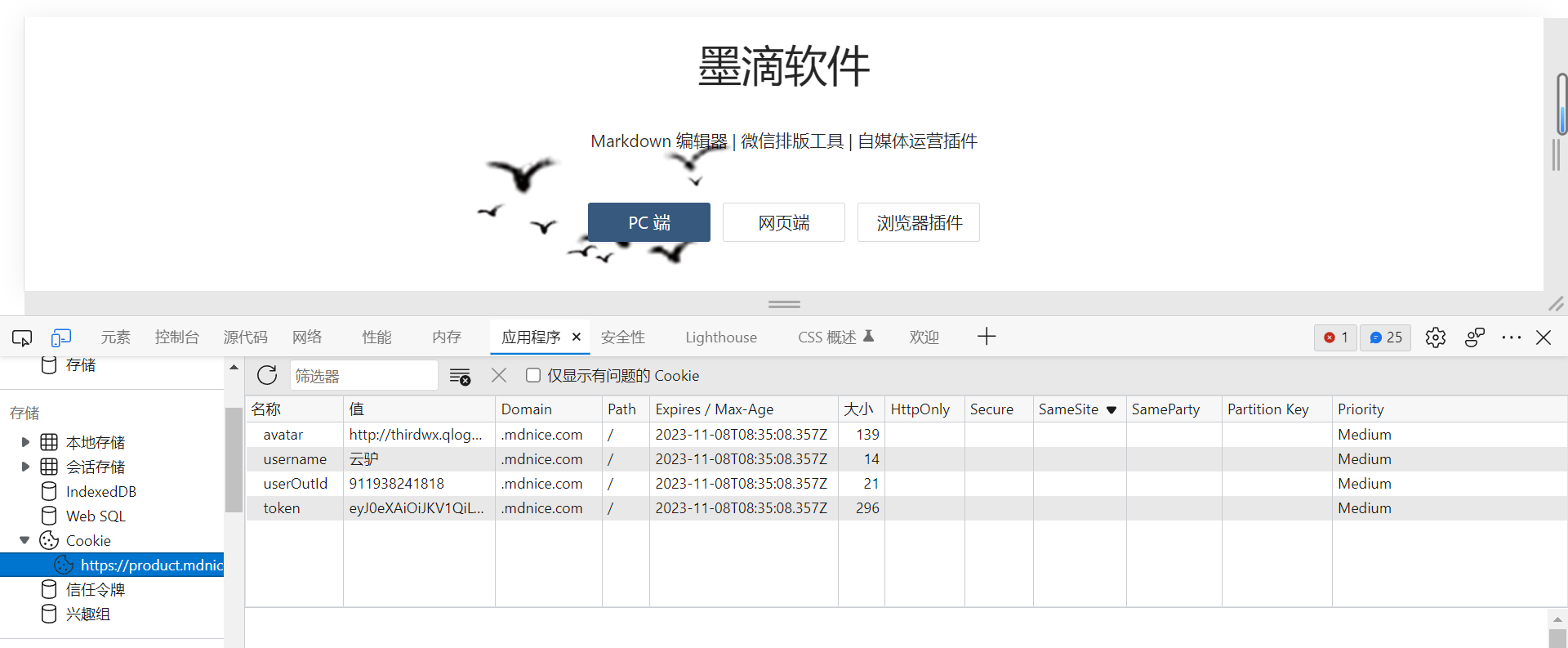Screen dimensions: 1568x648
Task: Open DevTools settings gear
Action: [1435, 337]
